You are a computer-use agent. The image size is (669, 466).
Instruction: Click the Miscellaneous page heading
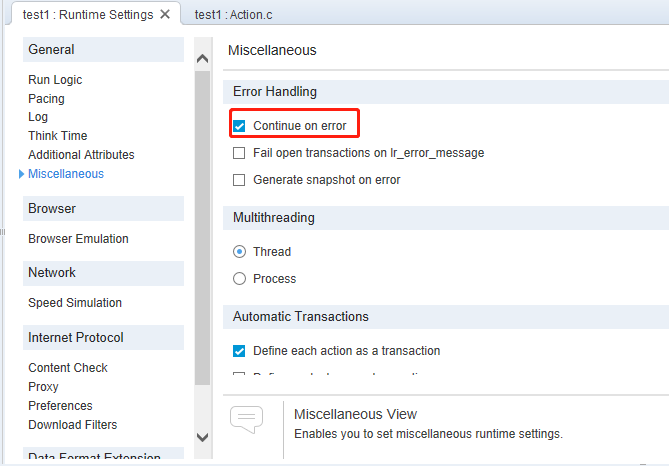[272, 50]
